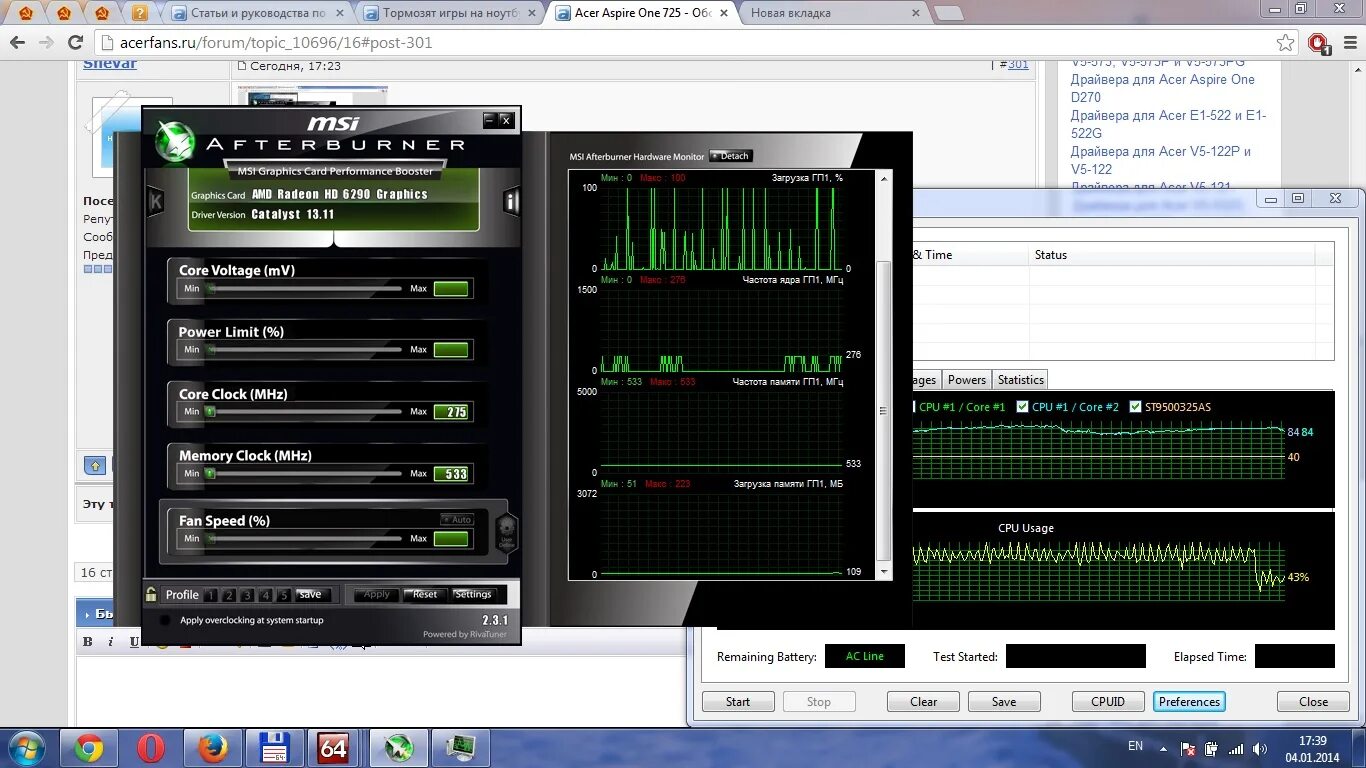1366x768 pixels.
Task: Adjust the Power Limit slider
Action: 304,350
